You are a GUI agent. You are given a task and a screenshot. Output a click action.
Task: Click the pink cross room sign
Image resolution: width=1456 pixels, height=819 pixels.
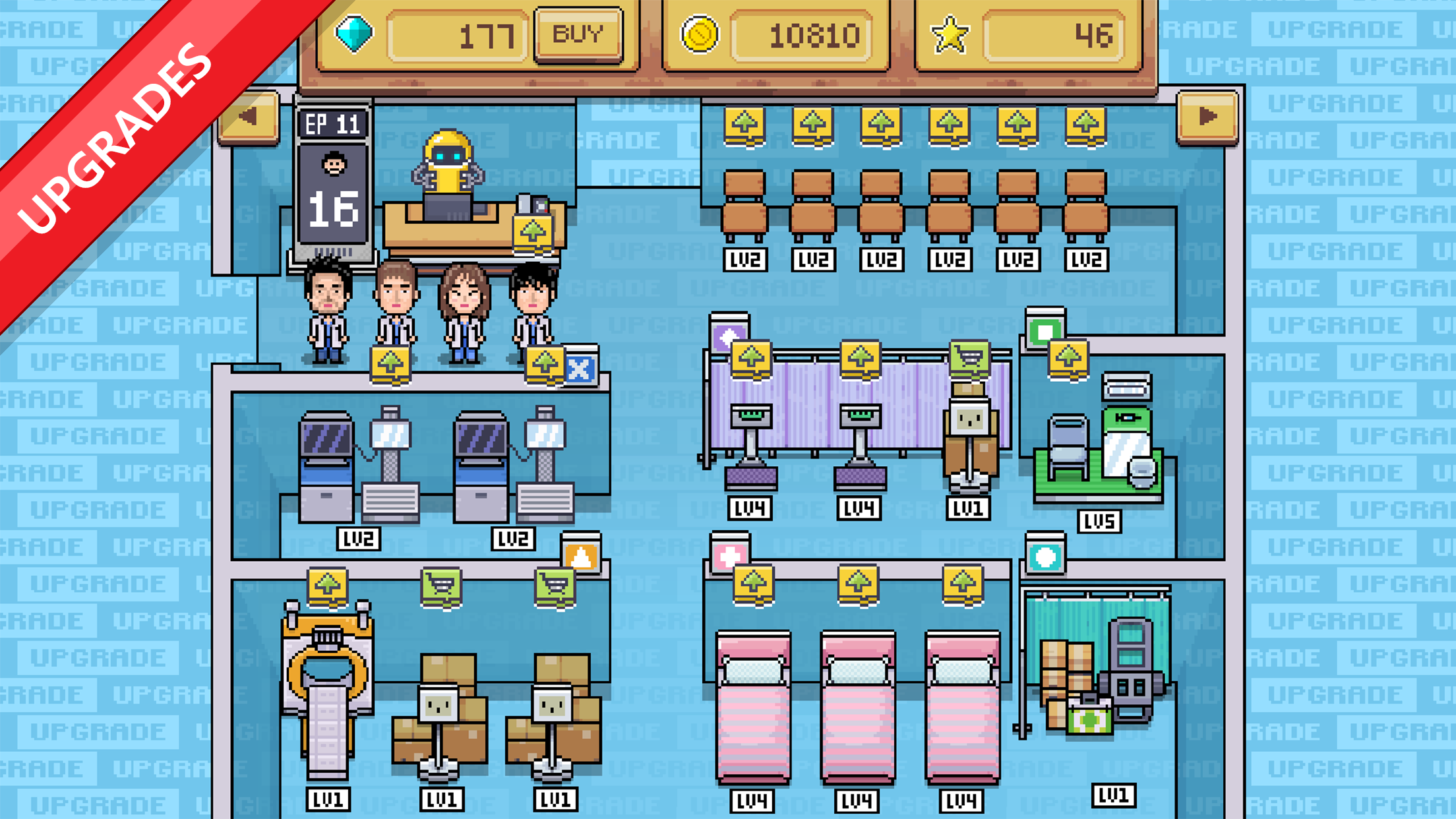point(729,555)
